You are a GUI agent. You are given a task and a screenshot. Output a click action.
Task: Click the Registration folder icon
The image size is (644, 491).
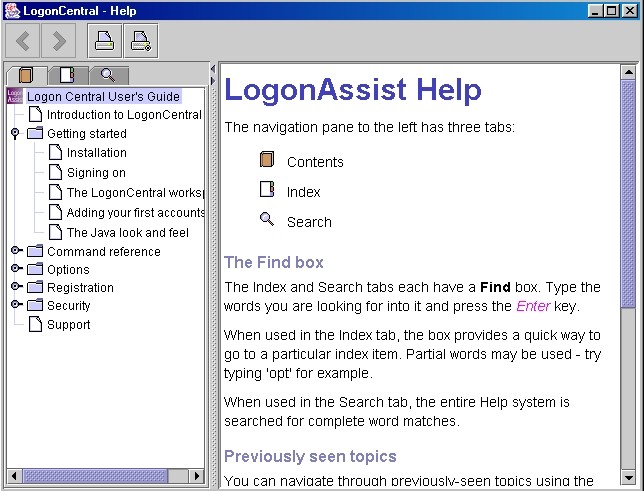(x=35, y=287)
